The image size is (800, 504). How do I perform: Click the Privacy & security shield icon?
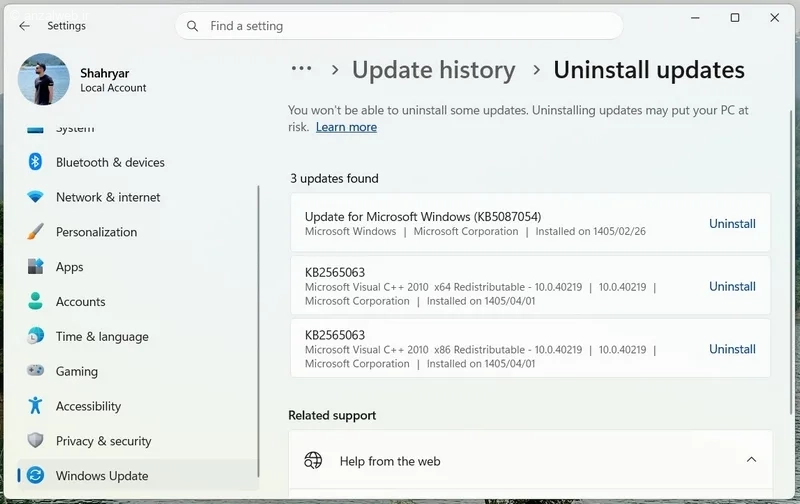[x=35, y=440]
